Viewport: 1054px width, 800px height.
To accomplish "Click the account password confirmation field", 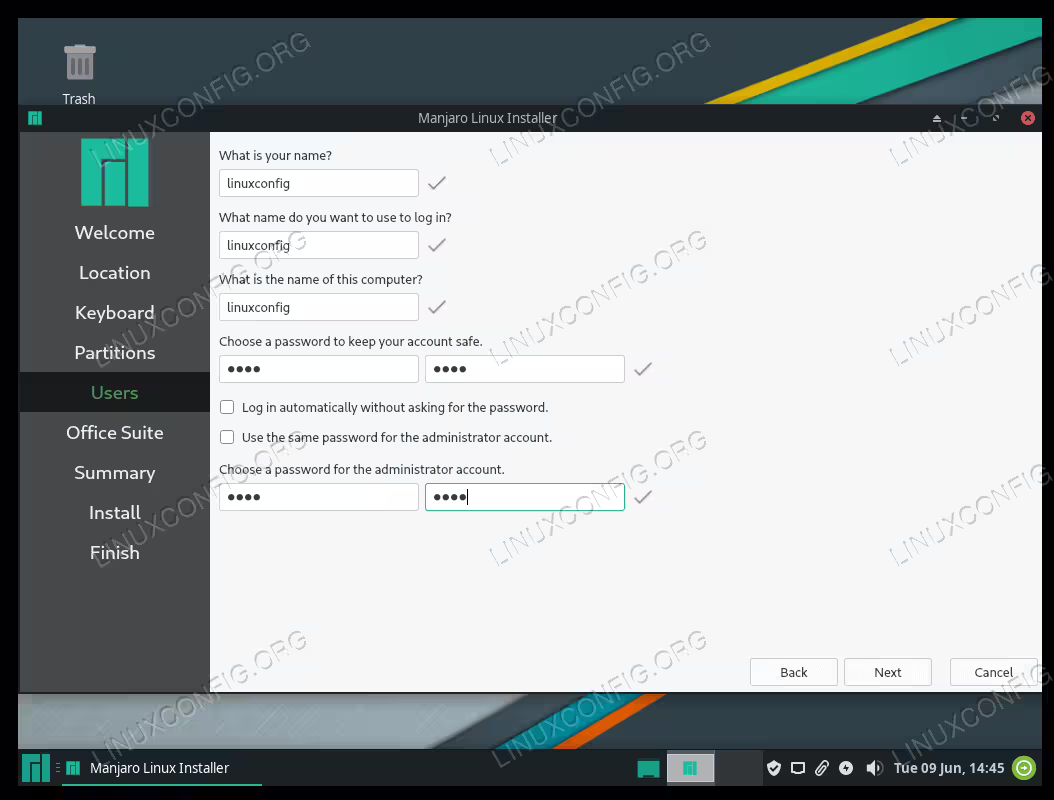I will pos(525,369).
